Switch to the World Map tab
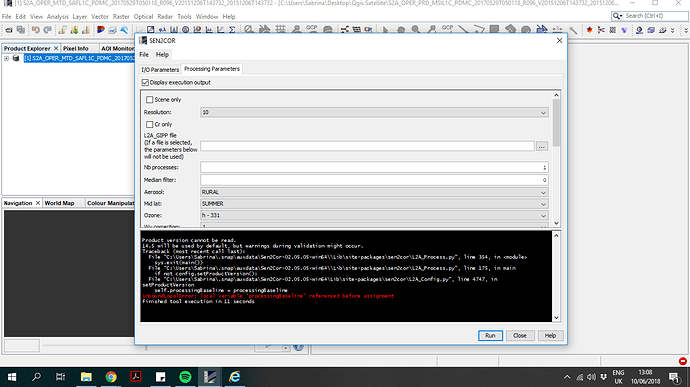Viewport: 690px width, 387px height. (59, 203)
